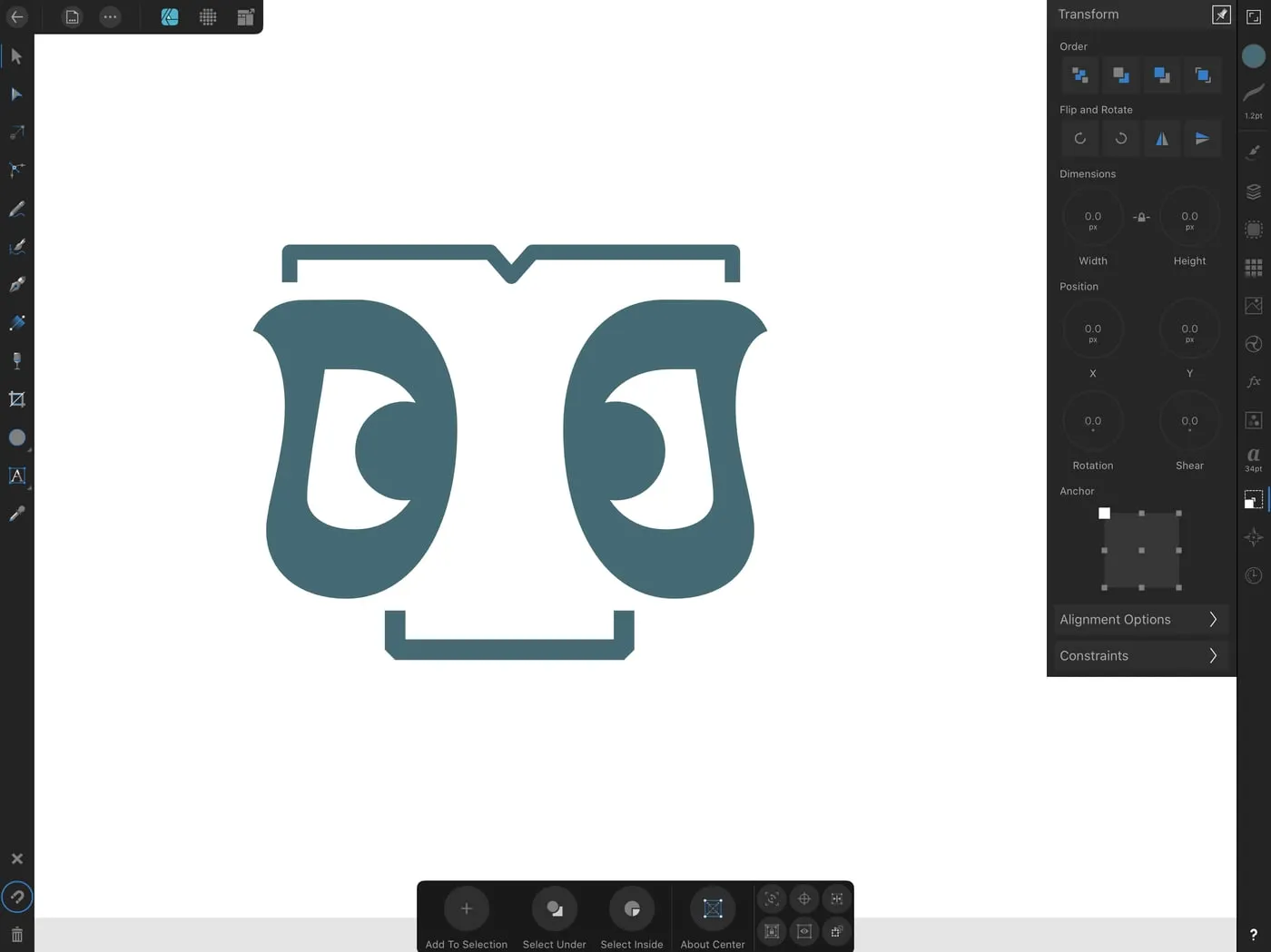Toggle About Center transform mode
1271x952 pixels.
coord(713,908)
